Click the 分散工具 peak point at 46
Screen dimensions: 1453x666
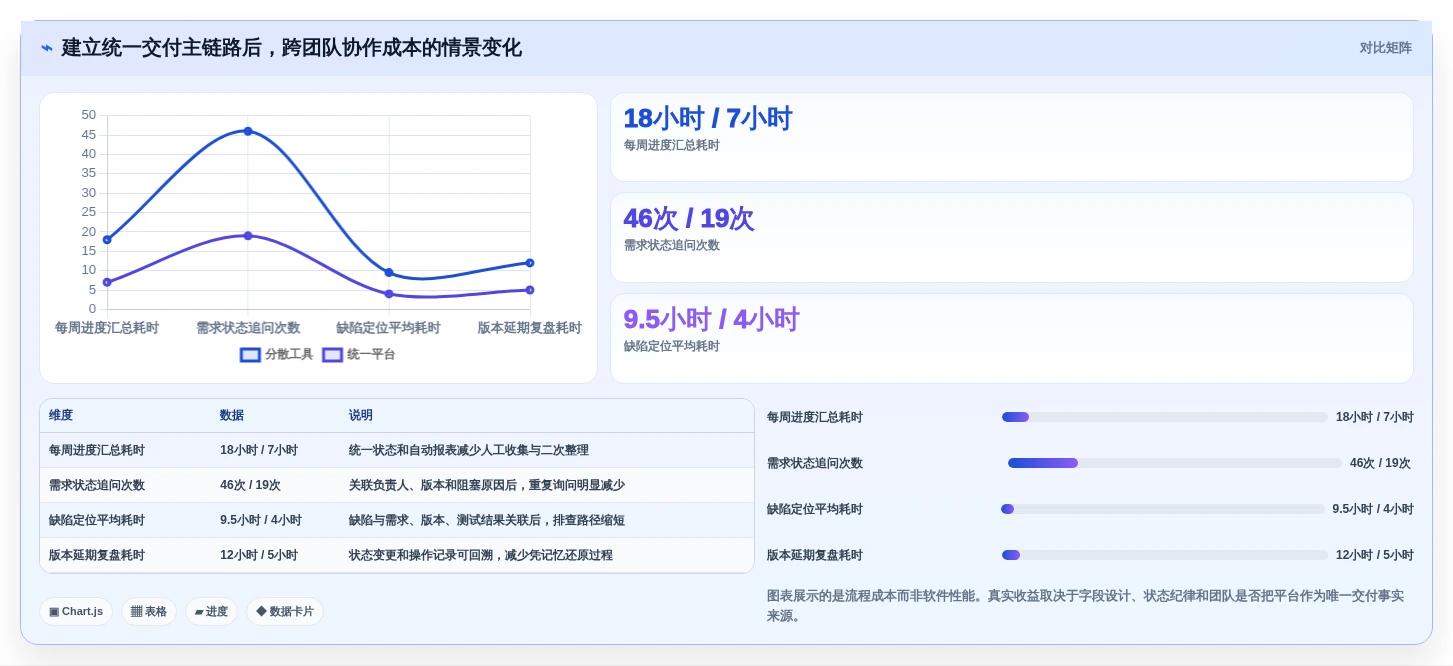(248, 131)
